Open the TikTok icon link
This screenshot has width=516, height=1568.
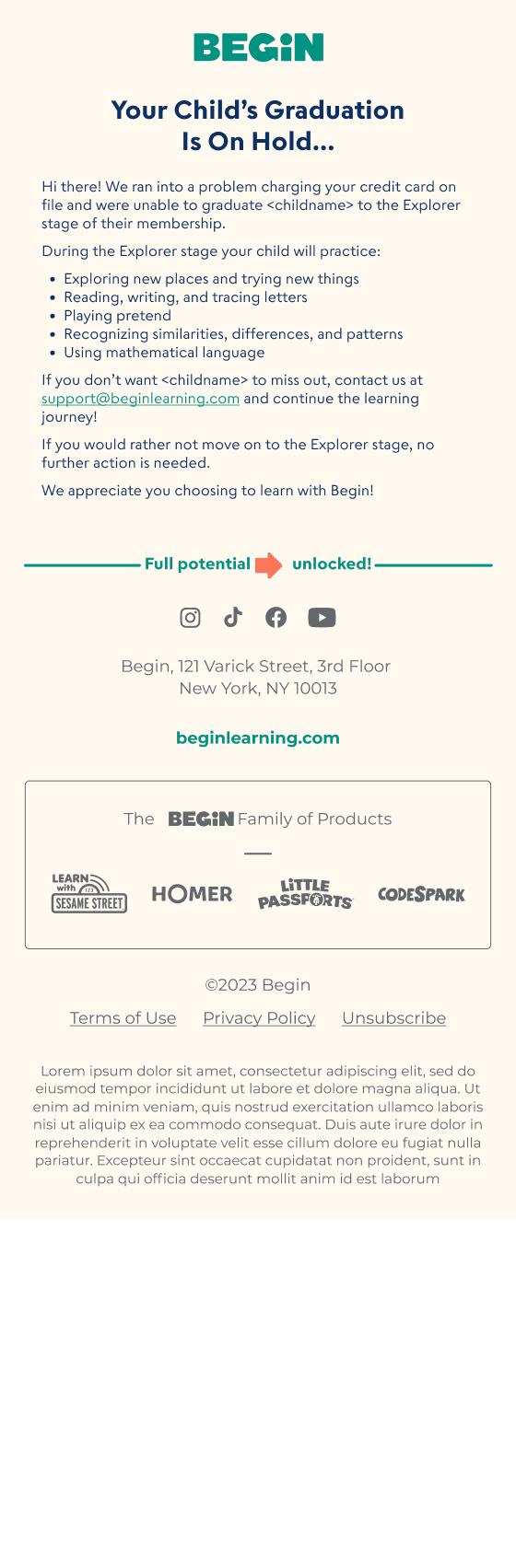(232, 617)
